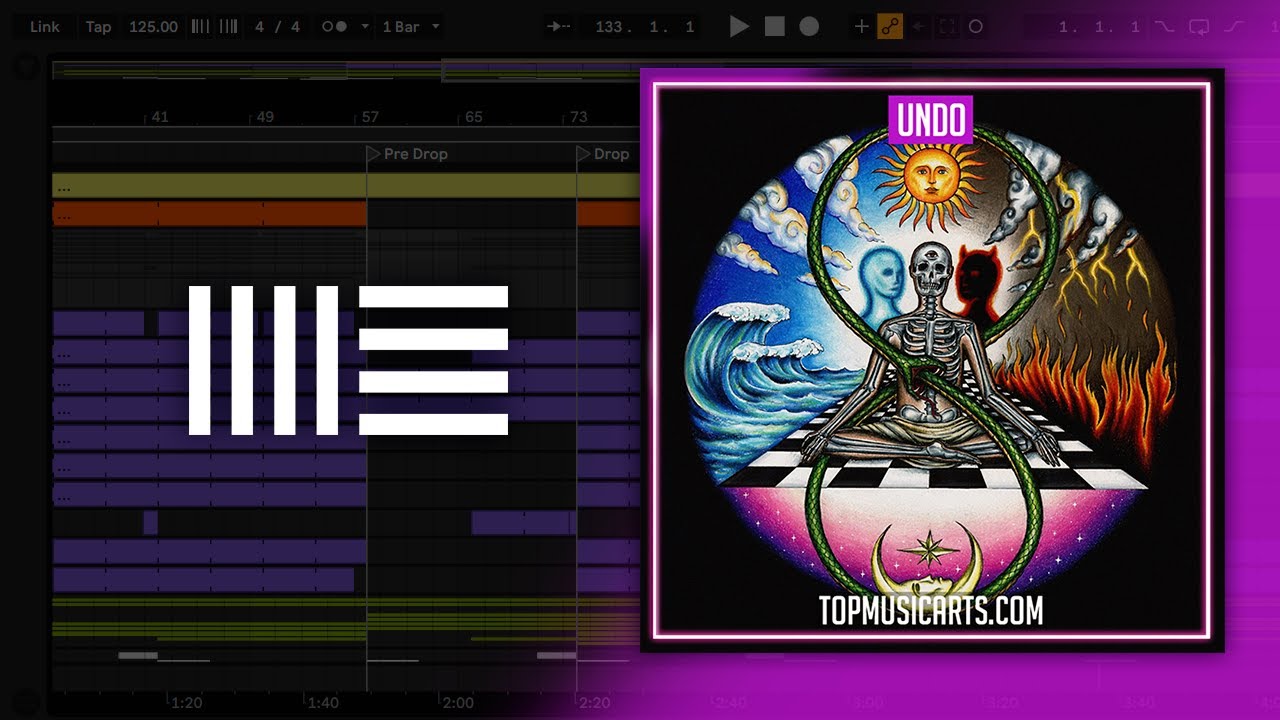Select the 125.00 tempo field
The image size is (1280, 720).
click(153, 27)
